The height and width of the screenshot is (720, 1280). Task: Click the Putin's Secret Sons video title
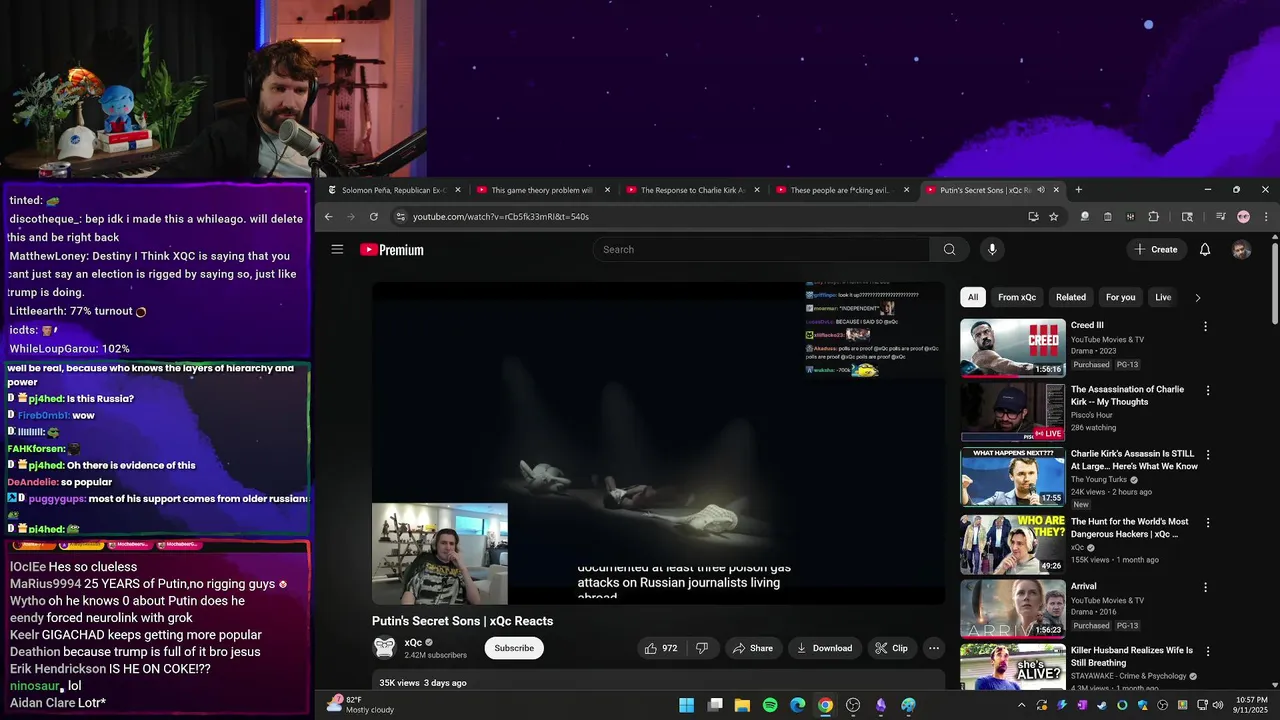(x=462, y=621)
